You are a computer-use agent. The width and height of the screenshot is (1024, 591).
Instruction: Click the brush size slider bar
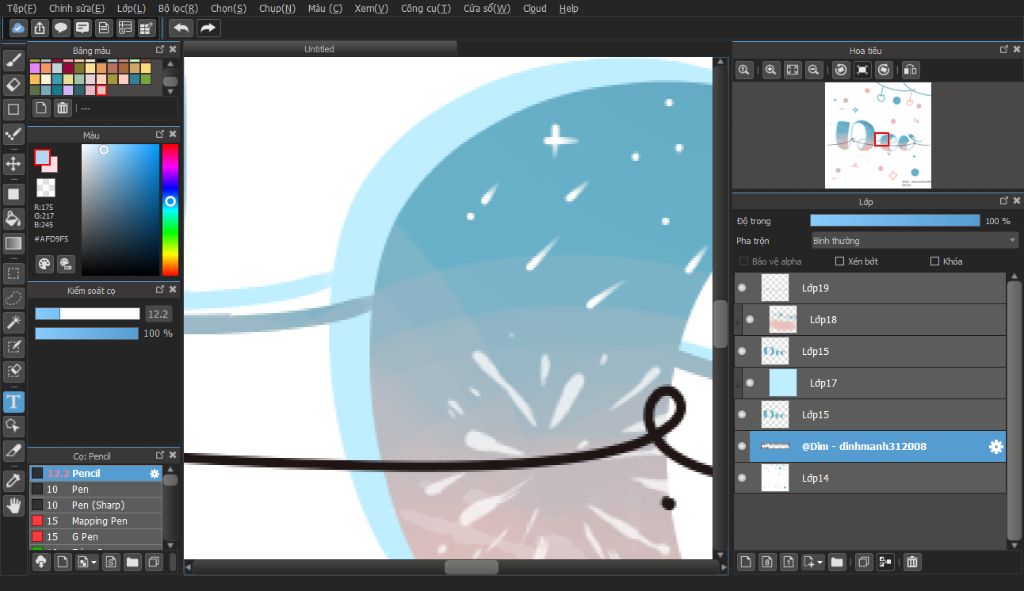[x=88, y=314]
